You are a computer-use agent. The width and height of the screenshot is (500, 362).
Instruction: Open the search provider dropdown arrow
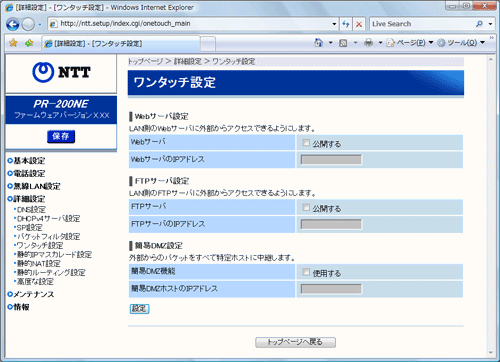point(490,24)
